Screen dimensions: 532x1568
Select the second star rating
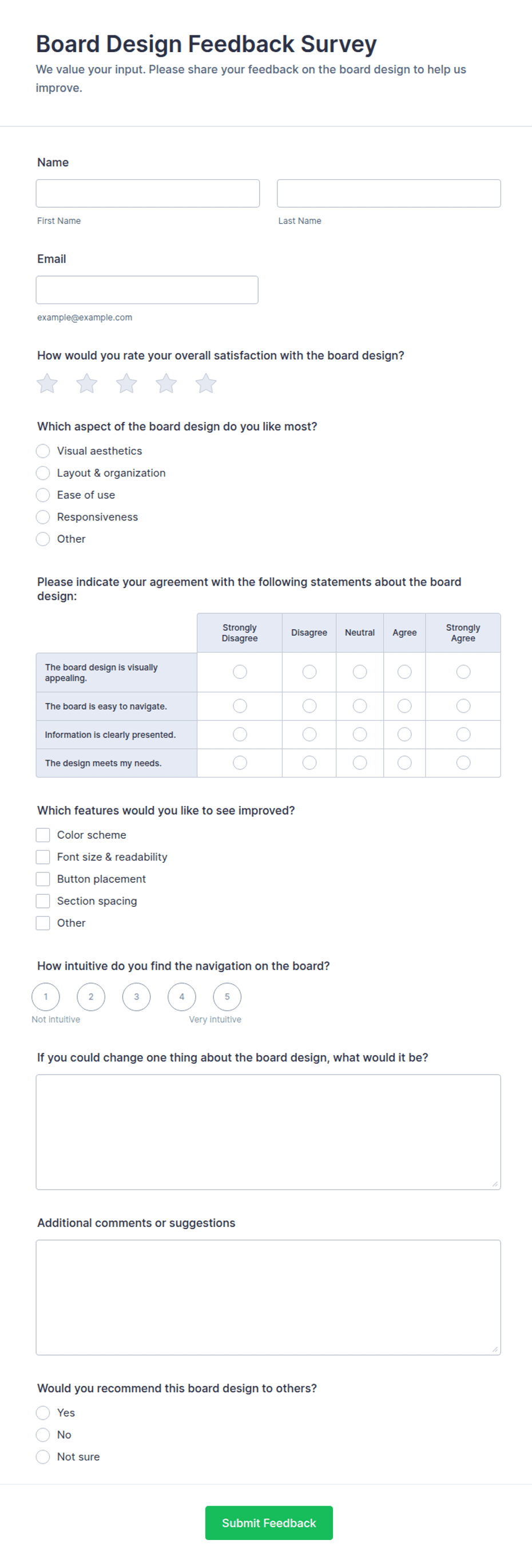pos(86,384)
